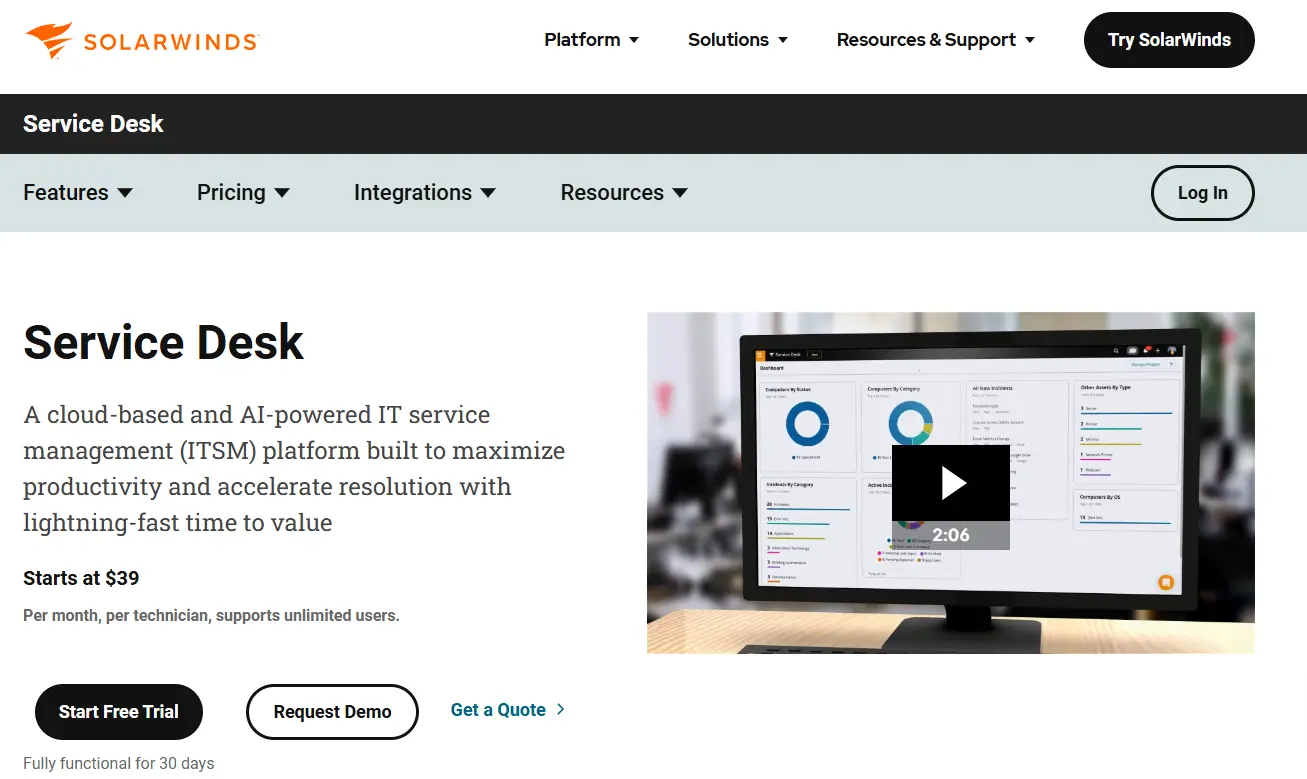Expand Resources & Support dropdown arrow
Viewport: 1307px width, 779px height.
click(1030, 40)
